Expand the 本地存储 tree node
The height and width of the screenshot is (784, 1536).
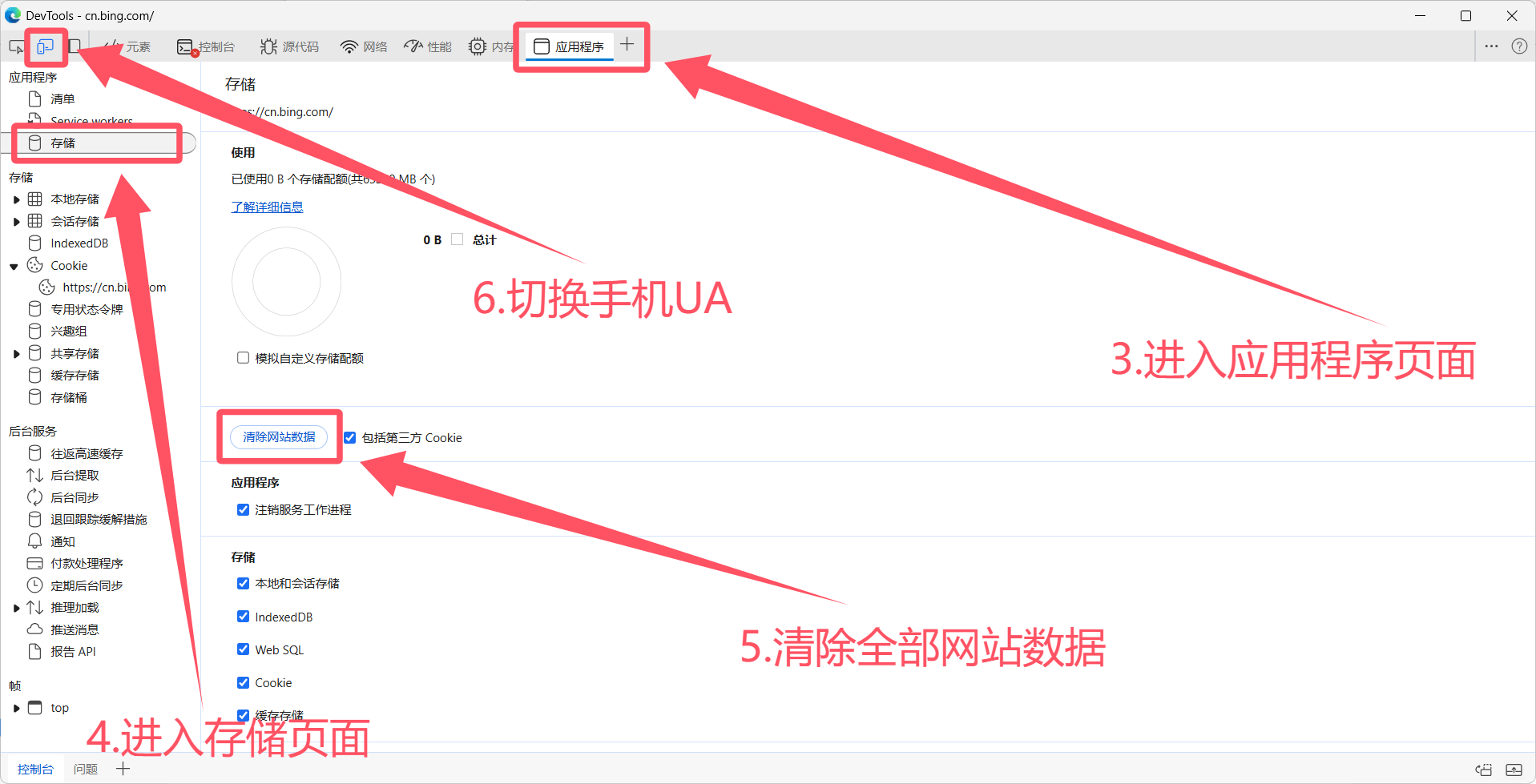(x=16, y=199)
